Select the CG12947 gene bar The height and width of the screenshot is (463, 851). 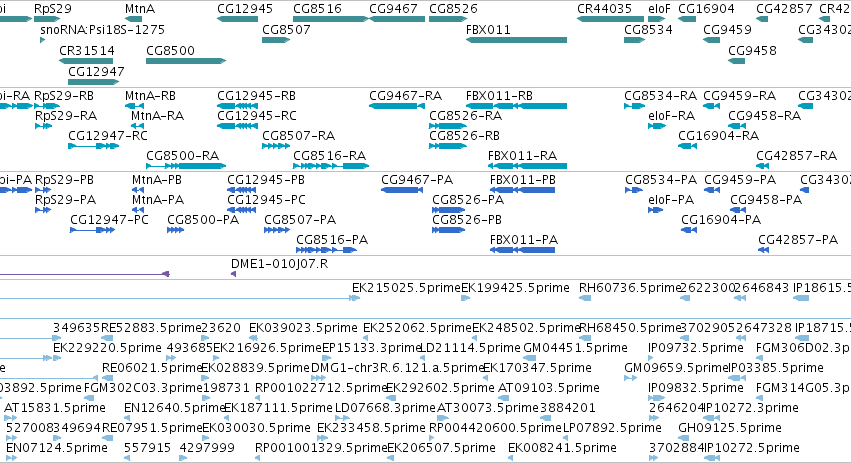coord(93,82)
